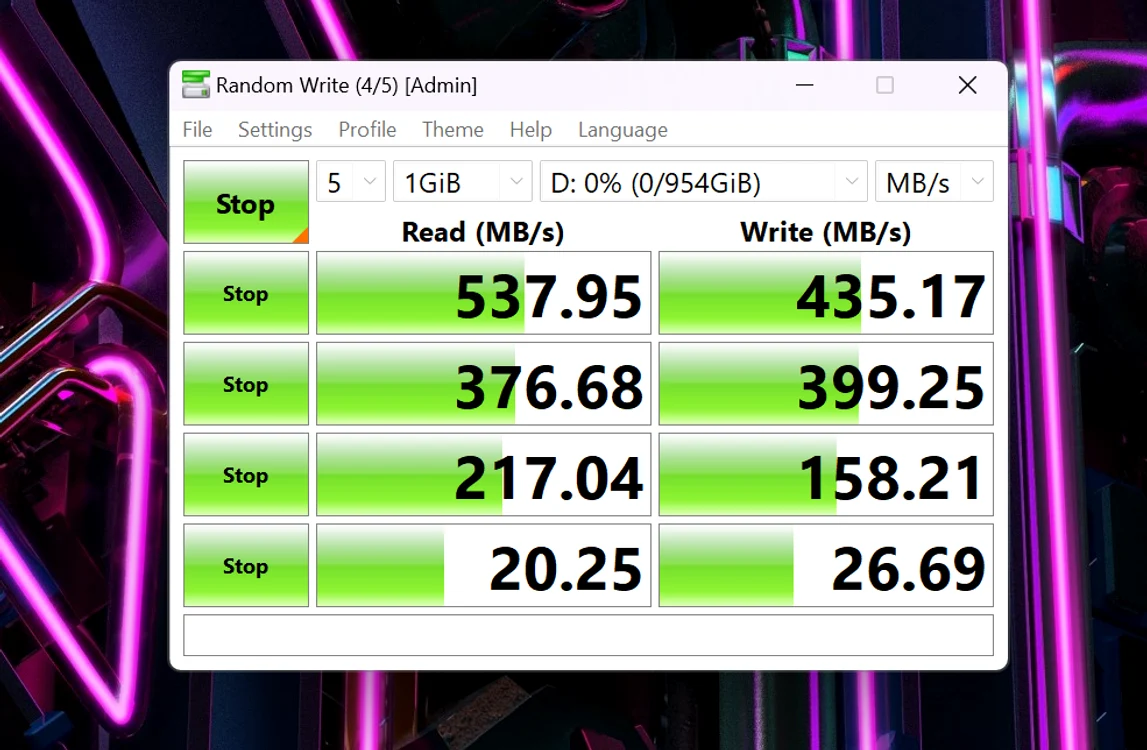The image size is (1147, 750).
Task: Open the Profile menu
Action: click(367, 130)
